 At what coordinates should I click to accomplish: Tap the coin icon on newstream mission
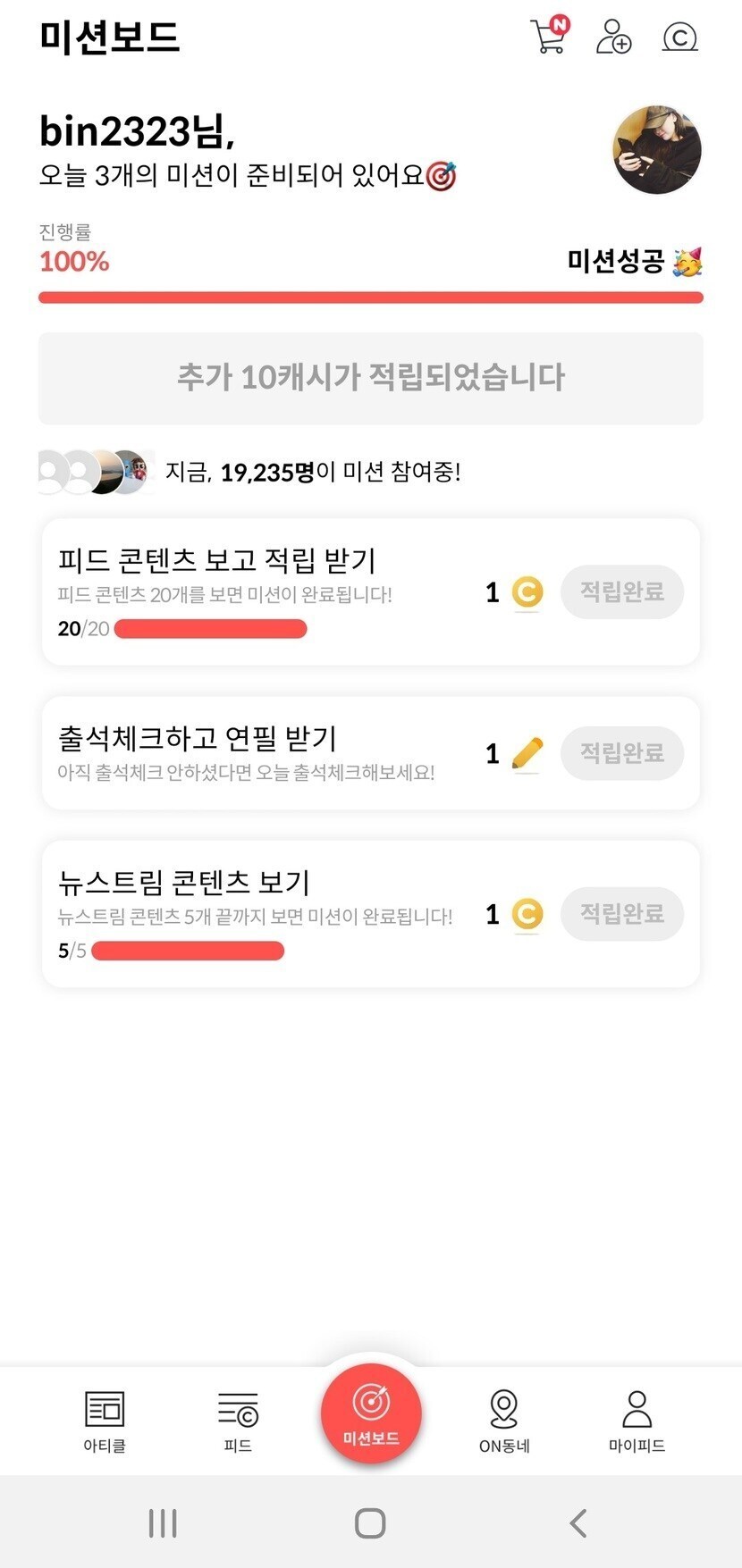(527, 913)
